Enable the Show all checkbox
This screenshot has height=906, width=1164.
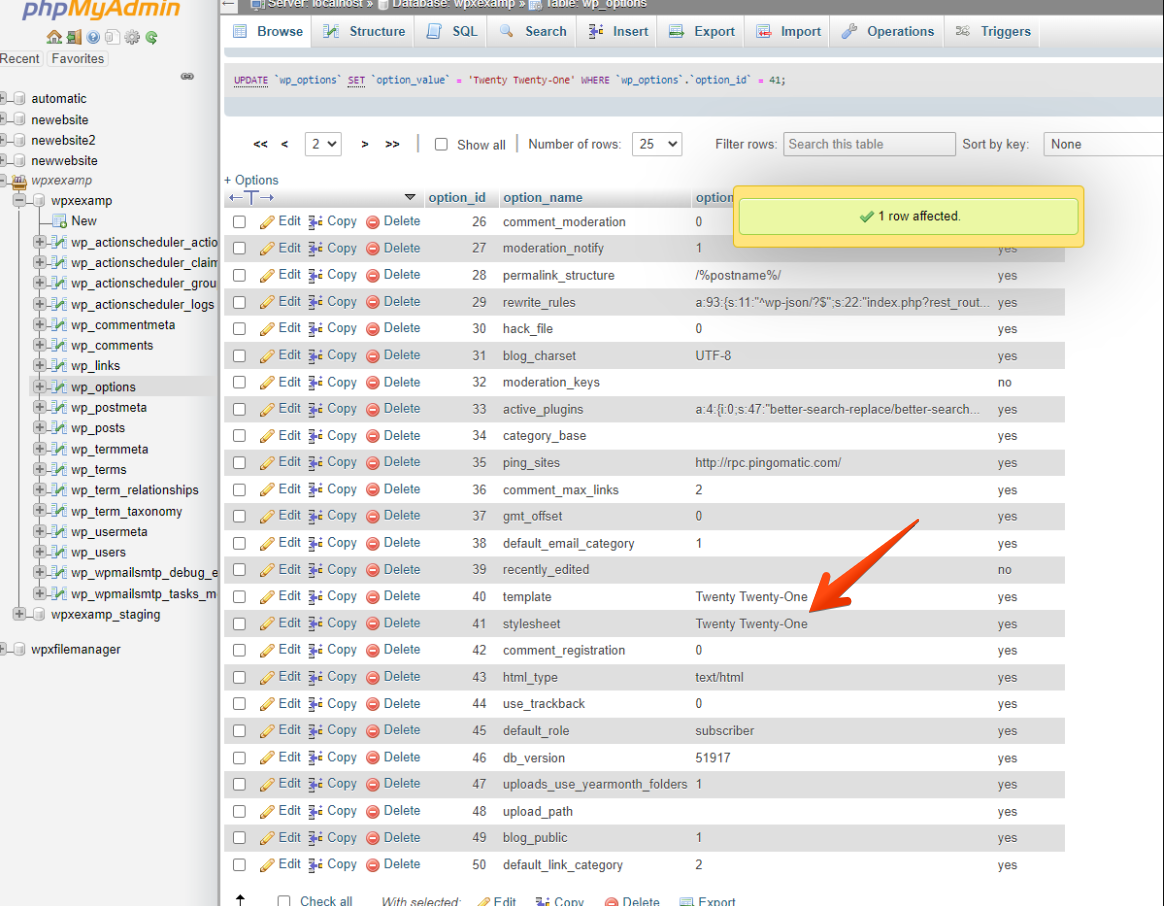pos(441,145)
